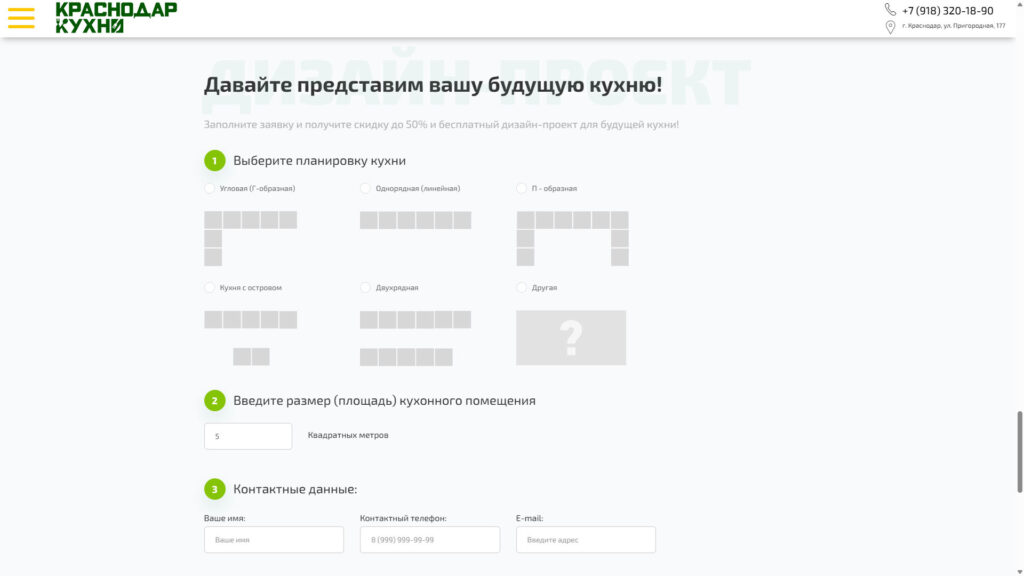The image size is (1024, 576).
Task: Click the map pin location icon
Action: tap(890, 27)
